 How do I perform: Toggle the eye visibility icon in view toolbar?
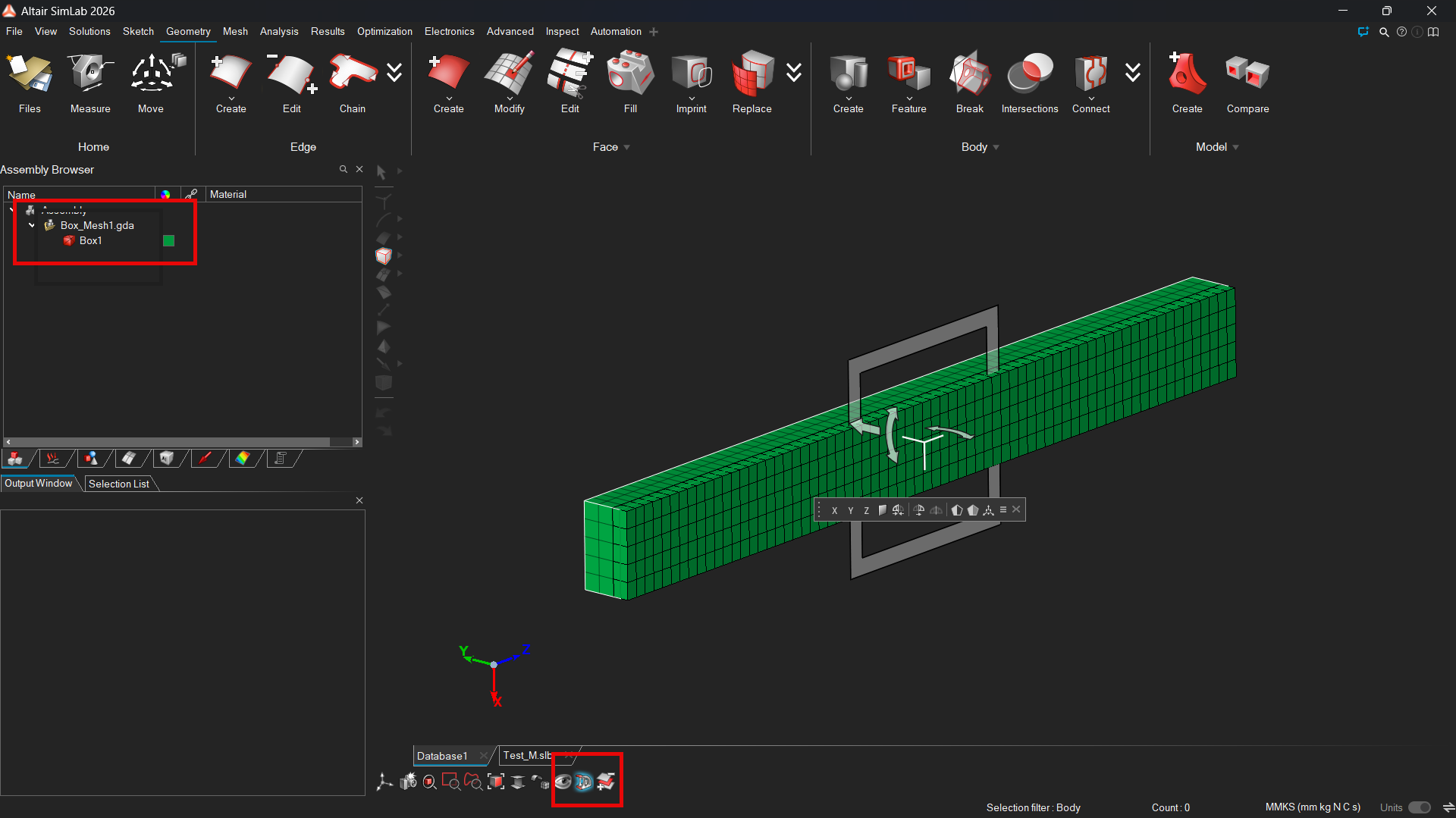coord(563,782)
